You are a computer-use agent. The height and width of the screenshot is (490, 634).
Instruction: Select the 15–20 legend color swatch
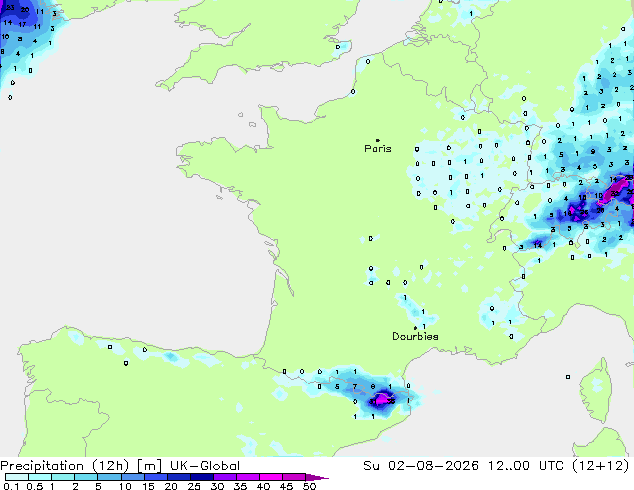[x=155, y=477]
